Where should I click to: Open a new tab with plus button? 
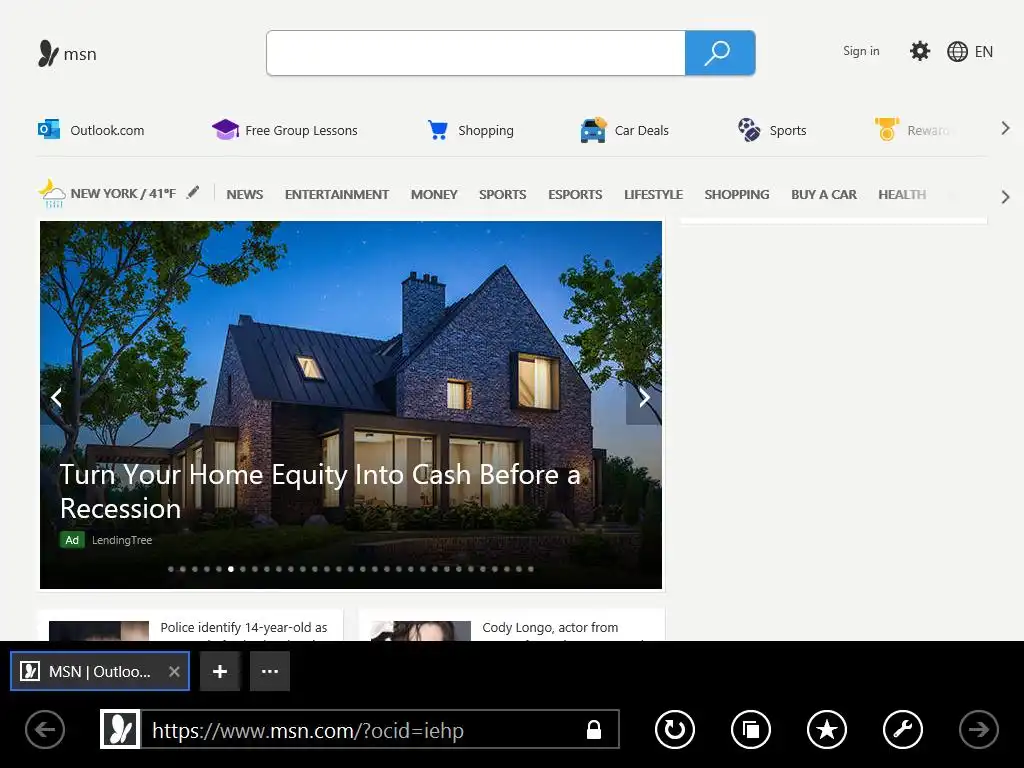point(220,671)
